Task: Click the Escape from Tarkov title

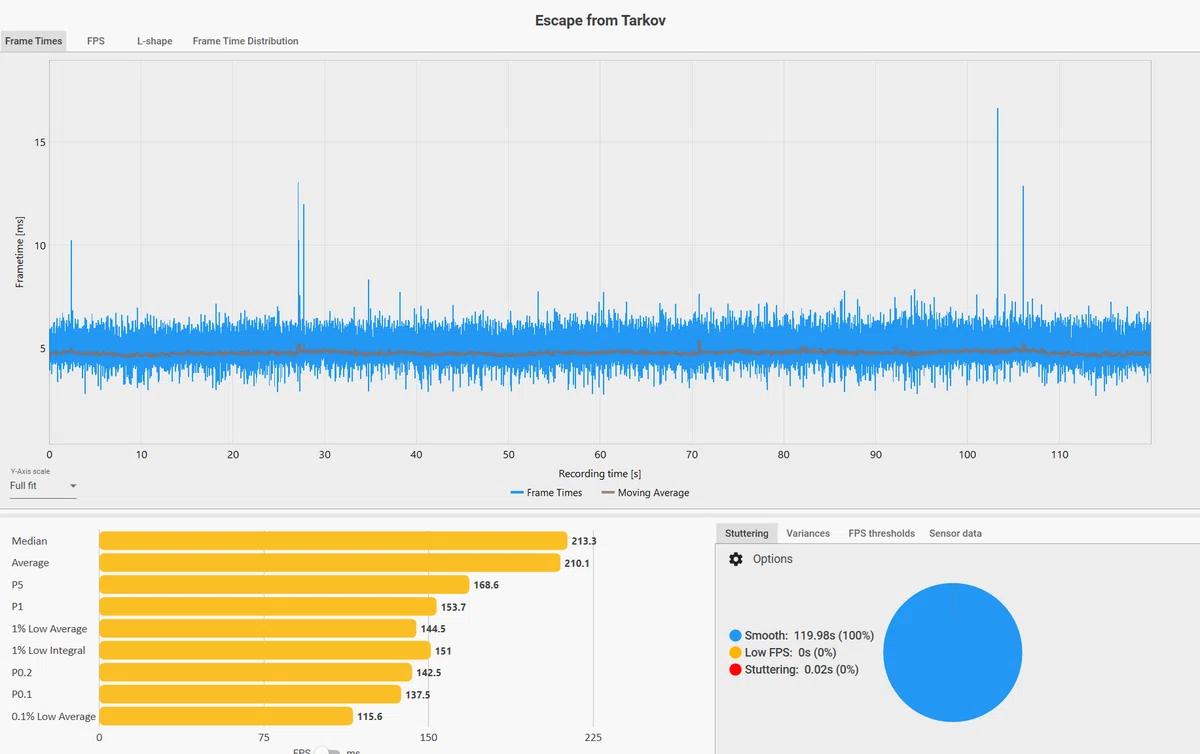Action: tap(600, 20)
